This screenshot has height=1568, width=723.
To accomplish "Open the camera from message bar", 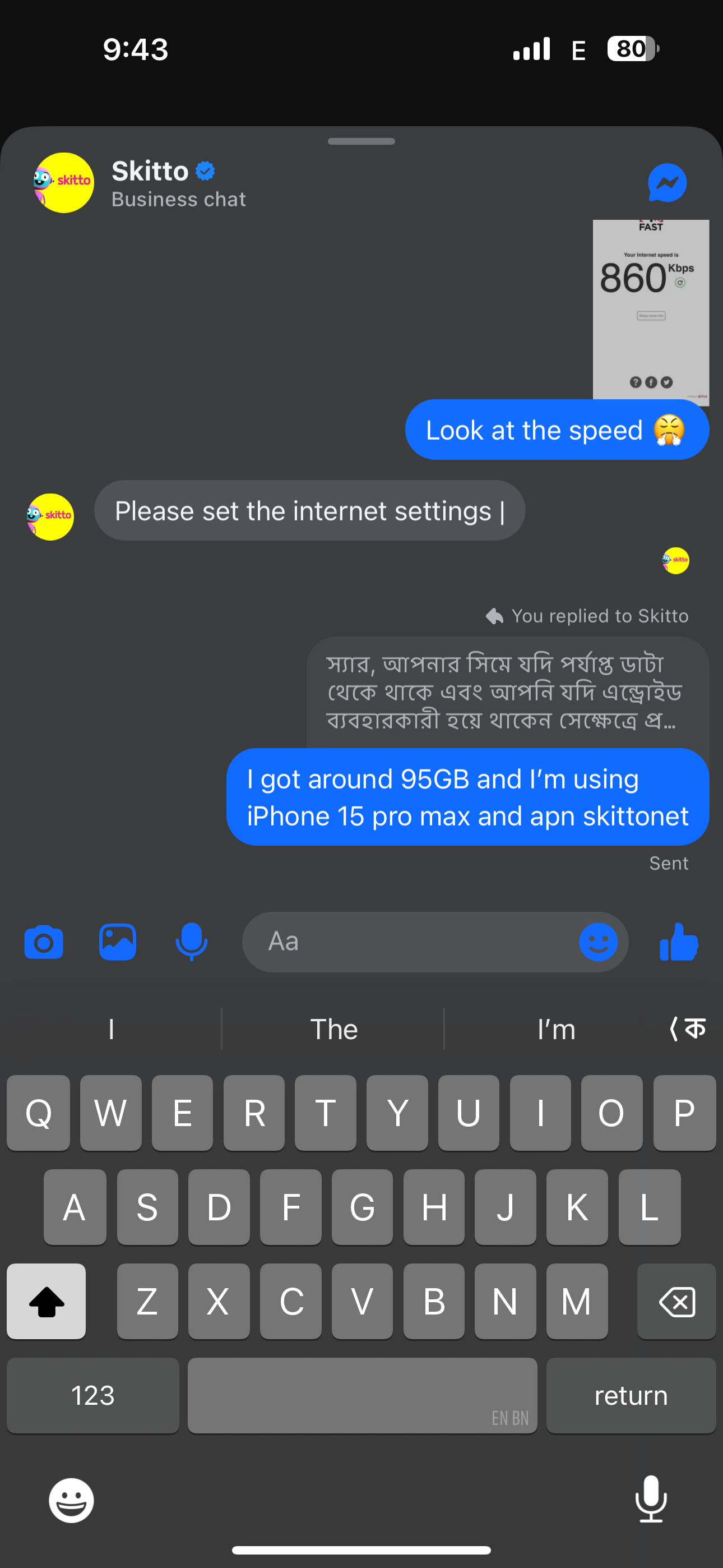I will click(43, 942).
